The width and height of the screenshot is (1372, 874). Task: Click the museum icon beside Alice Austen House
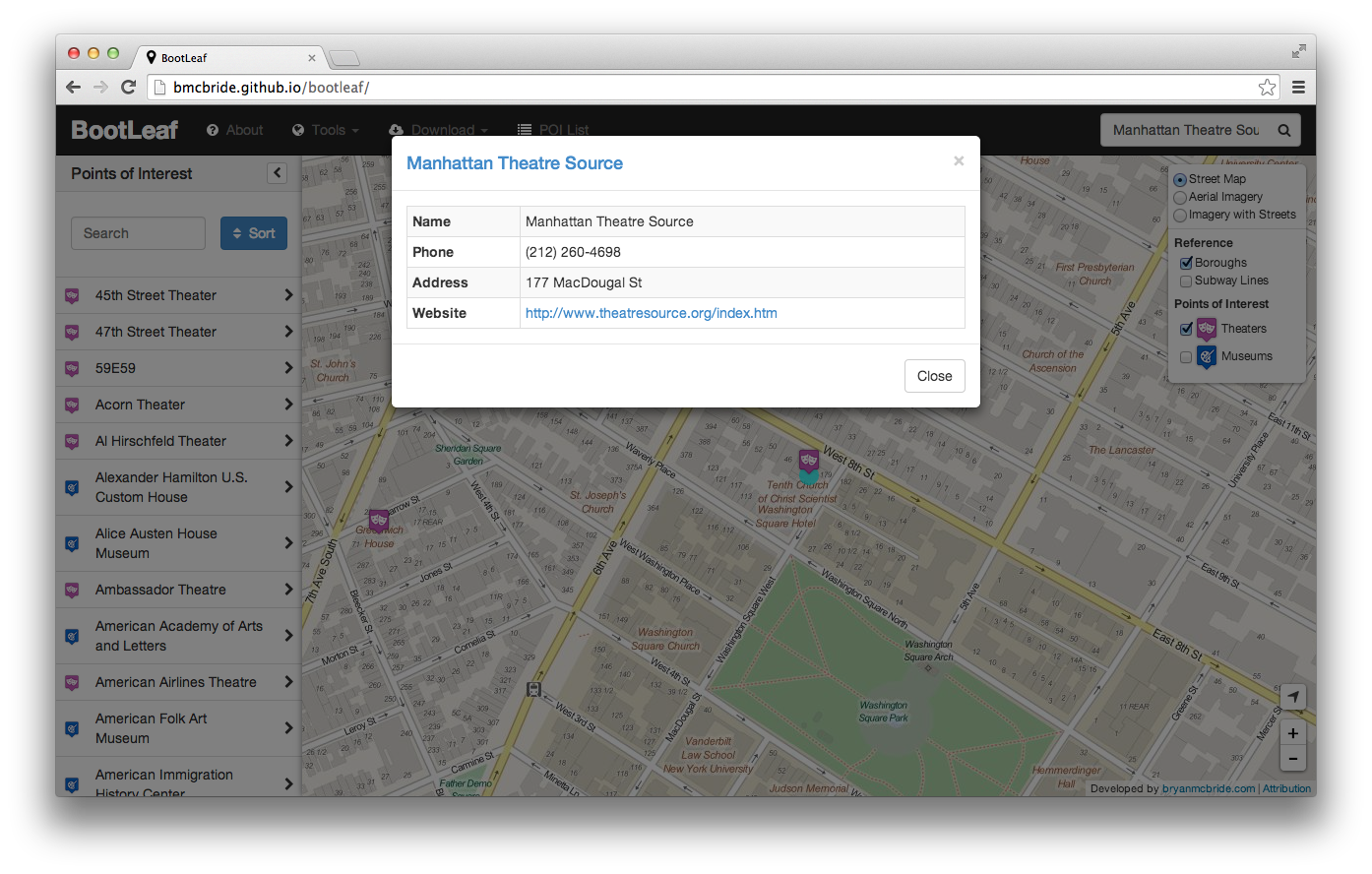[72, 544]
